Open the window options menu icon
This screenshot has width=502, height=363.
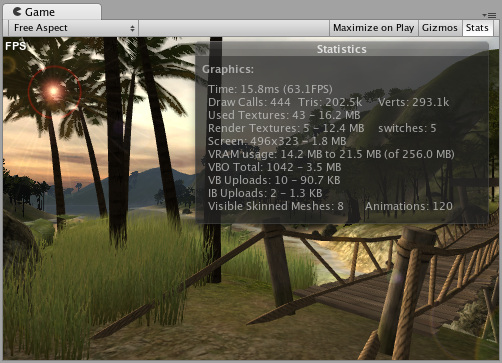pyautogui.click(x=489, y=15)
